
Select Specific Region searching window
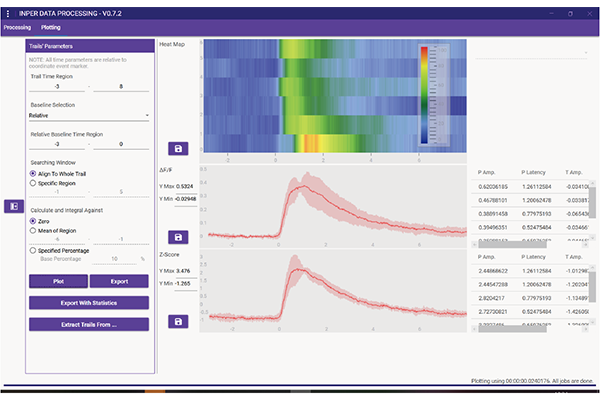34,183
